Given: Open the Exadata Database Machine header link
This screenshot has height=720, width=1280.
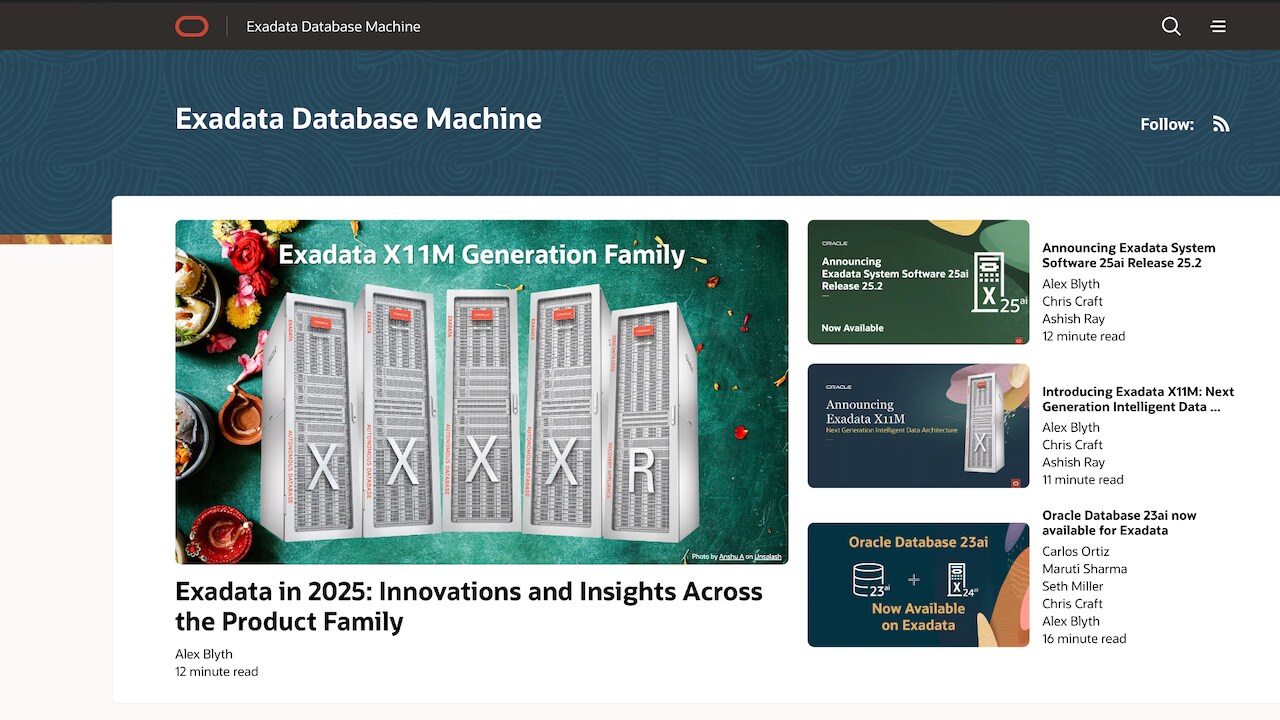Looking at the screenshot, I should pyautogui.click(x=333, y=26).
